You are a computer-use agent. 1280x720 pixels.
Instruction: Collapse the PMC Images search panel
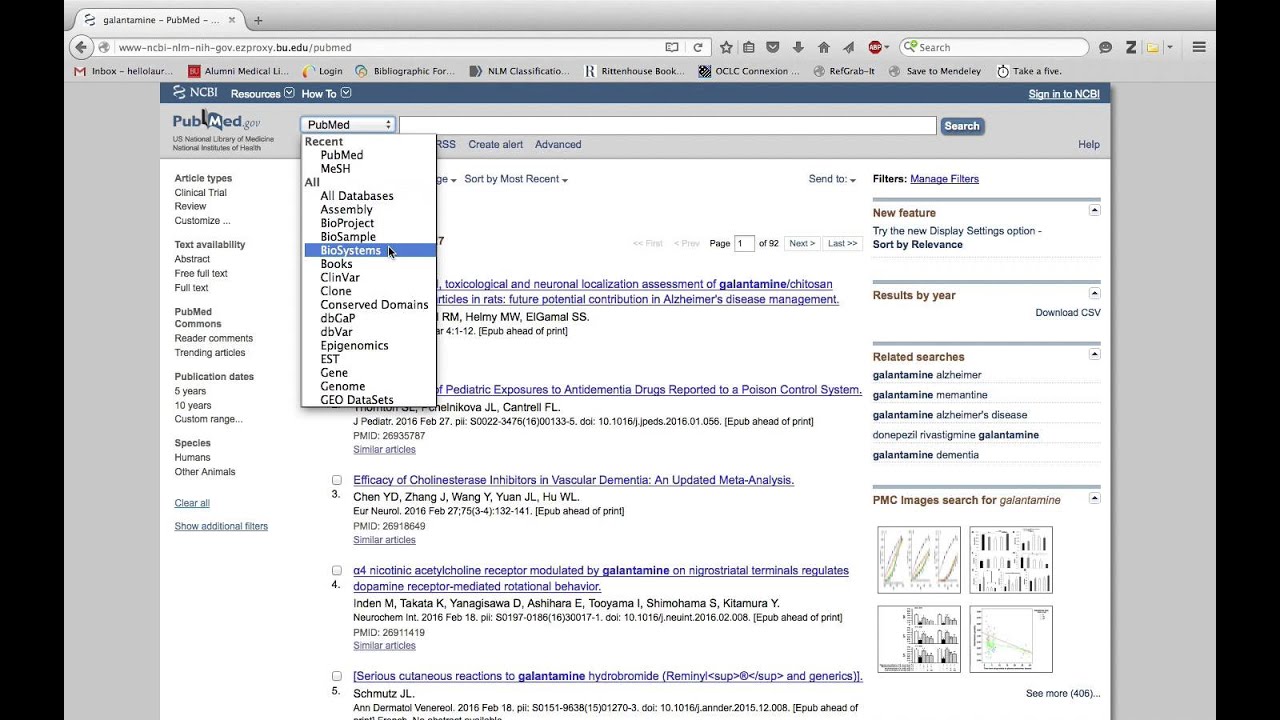point(1094,498)
